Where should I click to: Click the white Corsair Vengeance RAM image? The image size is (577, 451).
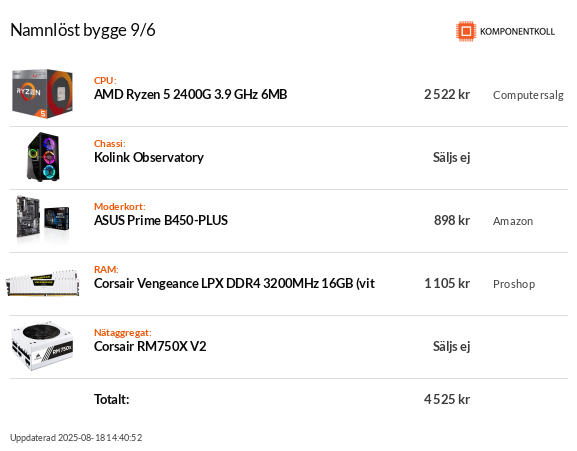coord(42,283)
